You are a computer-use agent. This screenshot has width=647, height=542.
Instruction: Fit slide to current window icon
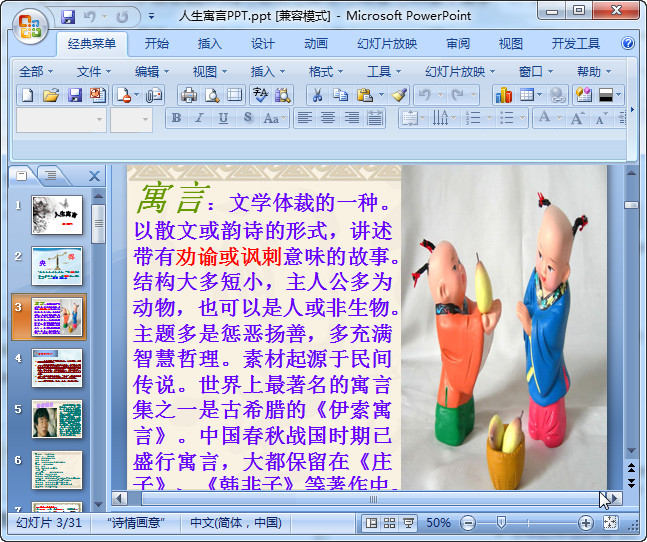(x=610, y=523)
